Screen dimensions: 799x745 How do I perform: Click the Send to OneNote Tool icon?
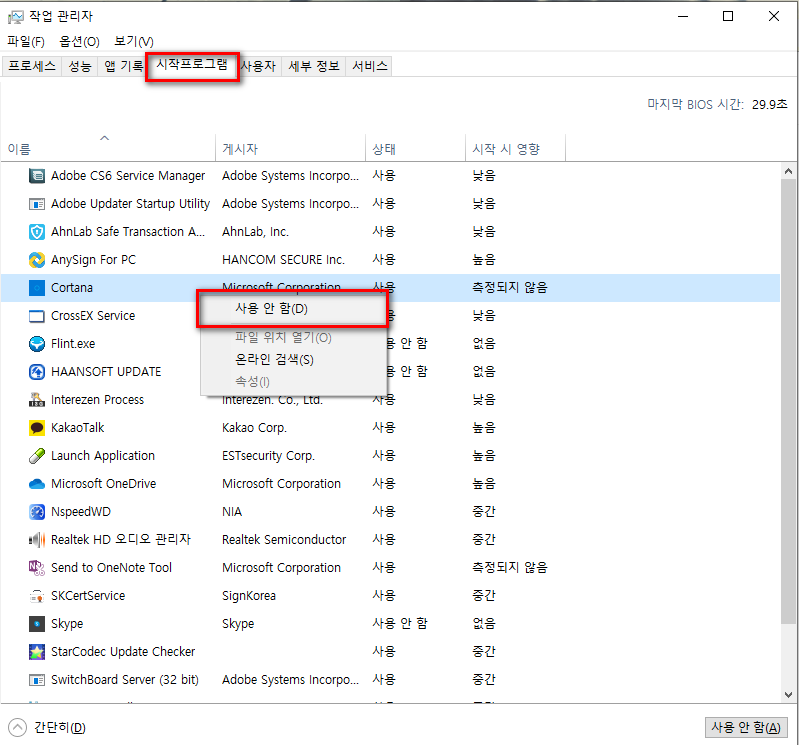coord(37,568)
